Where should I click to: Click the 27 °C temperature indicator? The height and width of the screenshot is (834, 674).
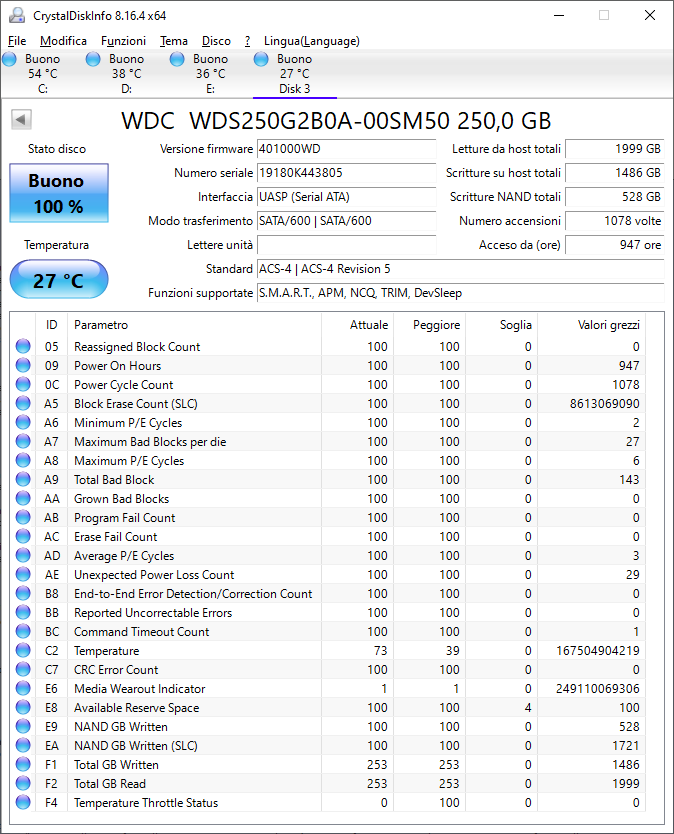point(59,280)
